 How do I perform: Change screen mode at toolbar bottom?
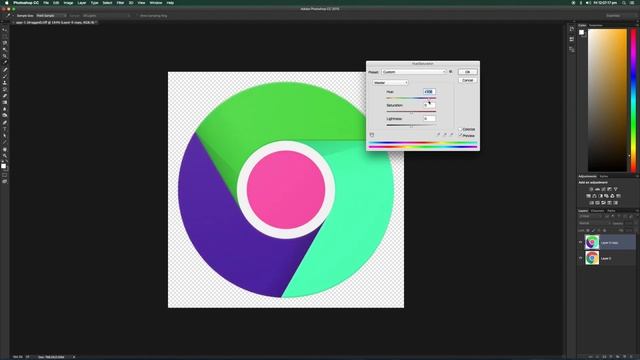pos(4,182)
